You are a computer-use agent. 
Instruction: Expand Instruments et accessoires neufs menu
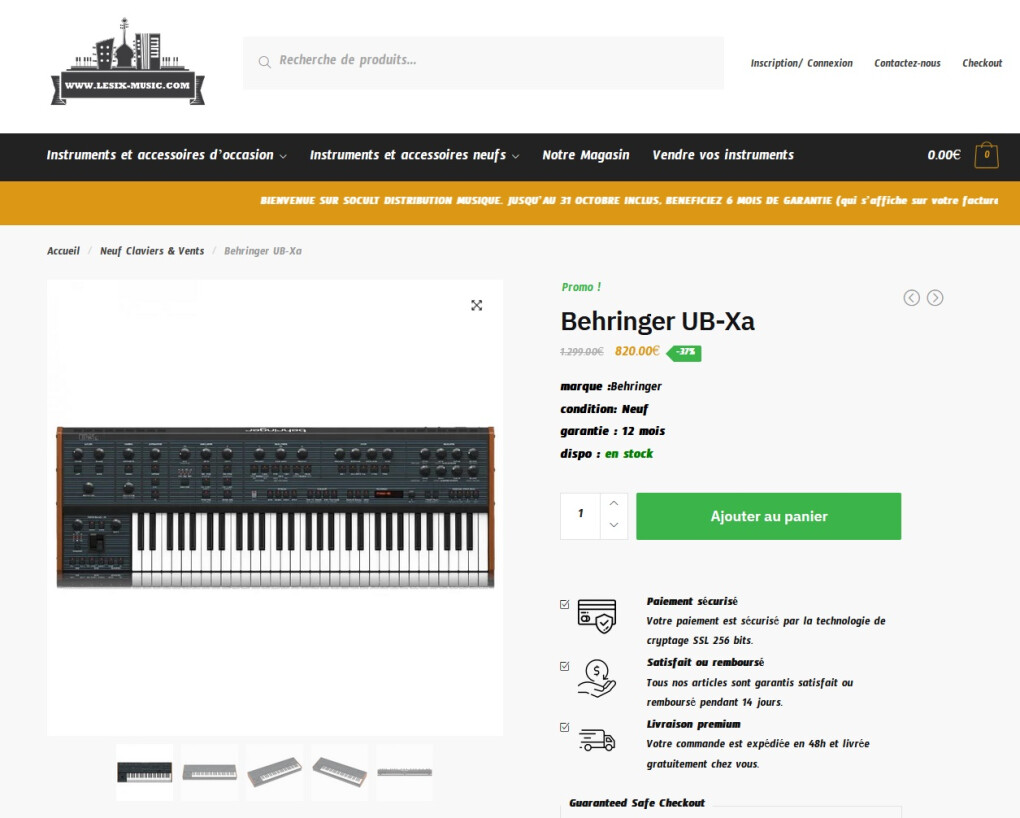click(414, 155)
